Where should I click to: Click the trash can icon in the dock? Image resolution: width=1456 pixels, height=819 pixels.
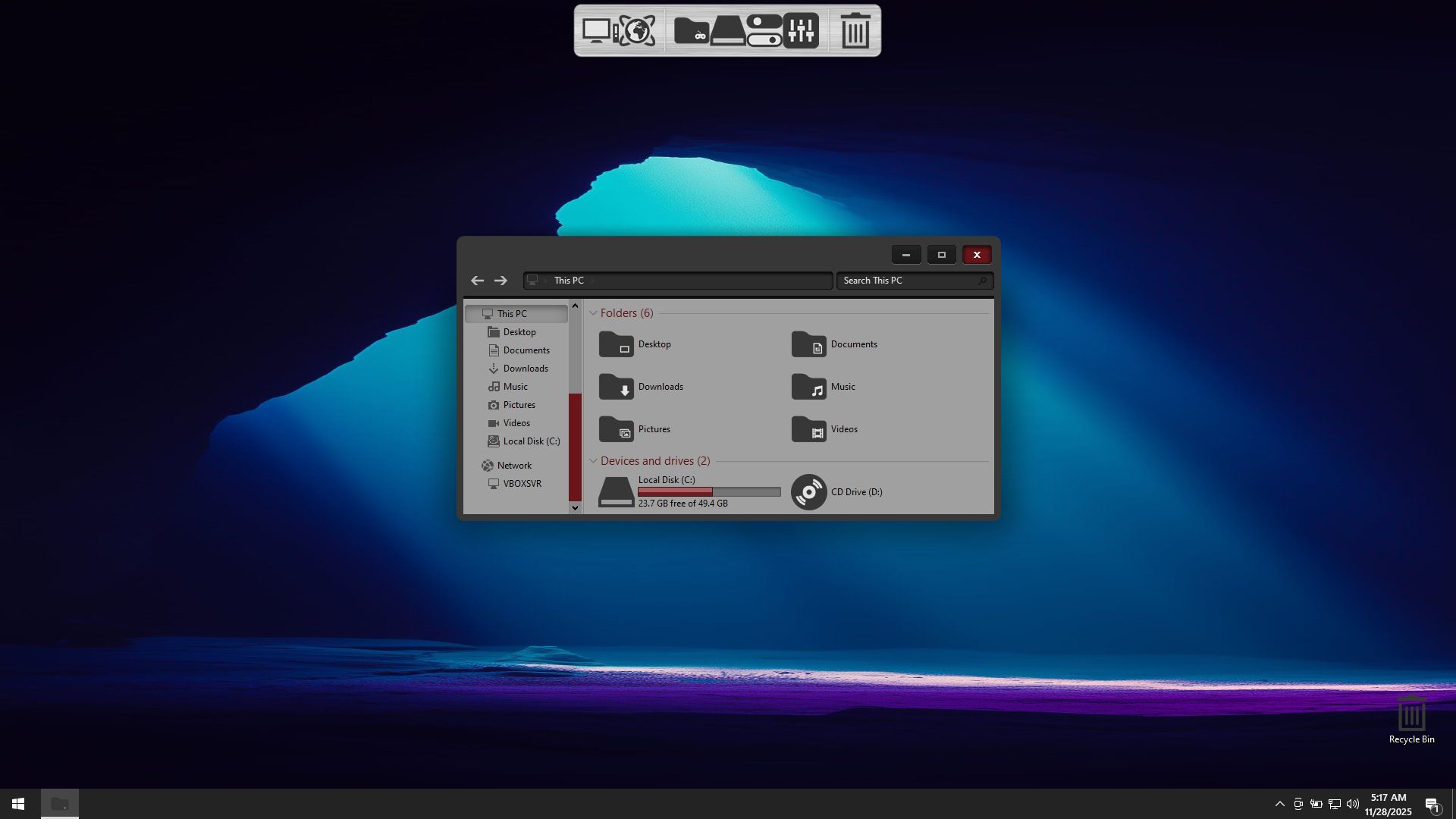tap(855, 31)
